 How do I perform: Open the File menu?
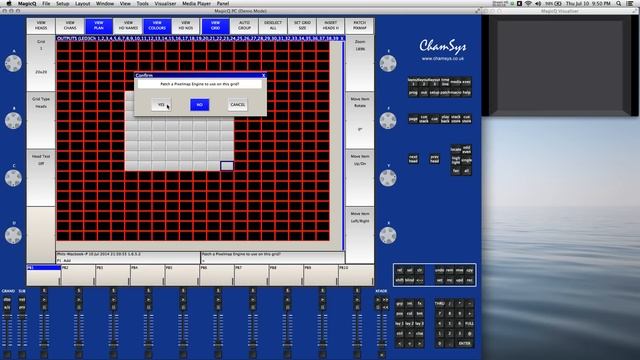pyautogui.click(x=46, y=3)
